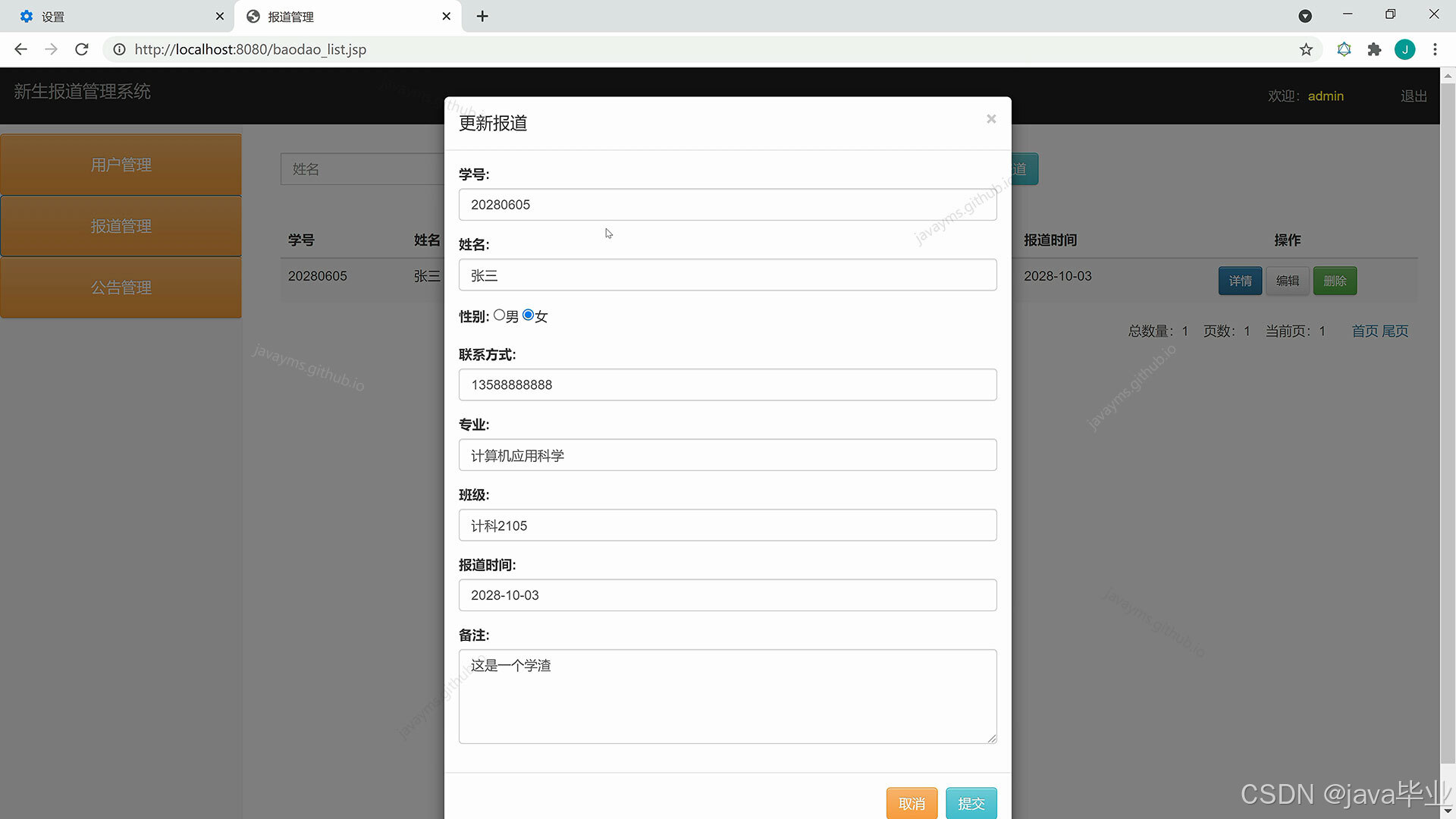The height and width of the screenshot is (819, 1456).
Task: Focus the 联系方式 phone input
Action: 727,384
